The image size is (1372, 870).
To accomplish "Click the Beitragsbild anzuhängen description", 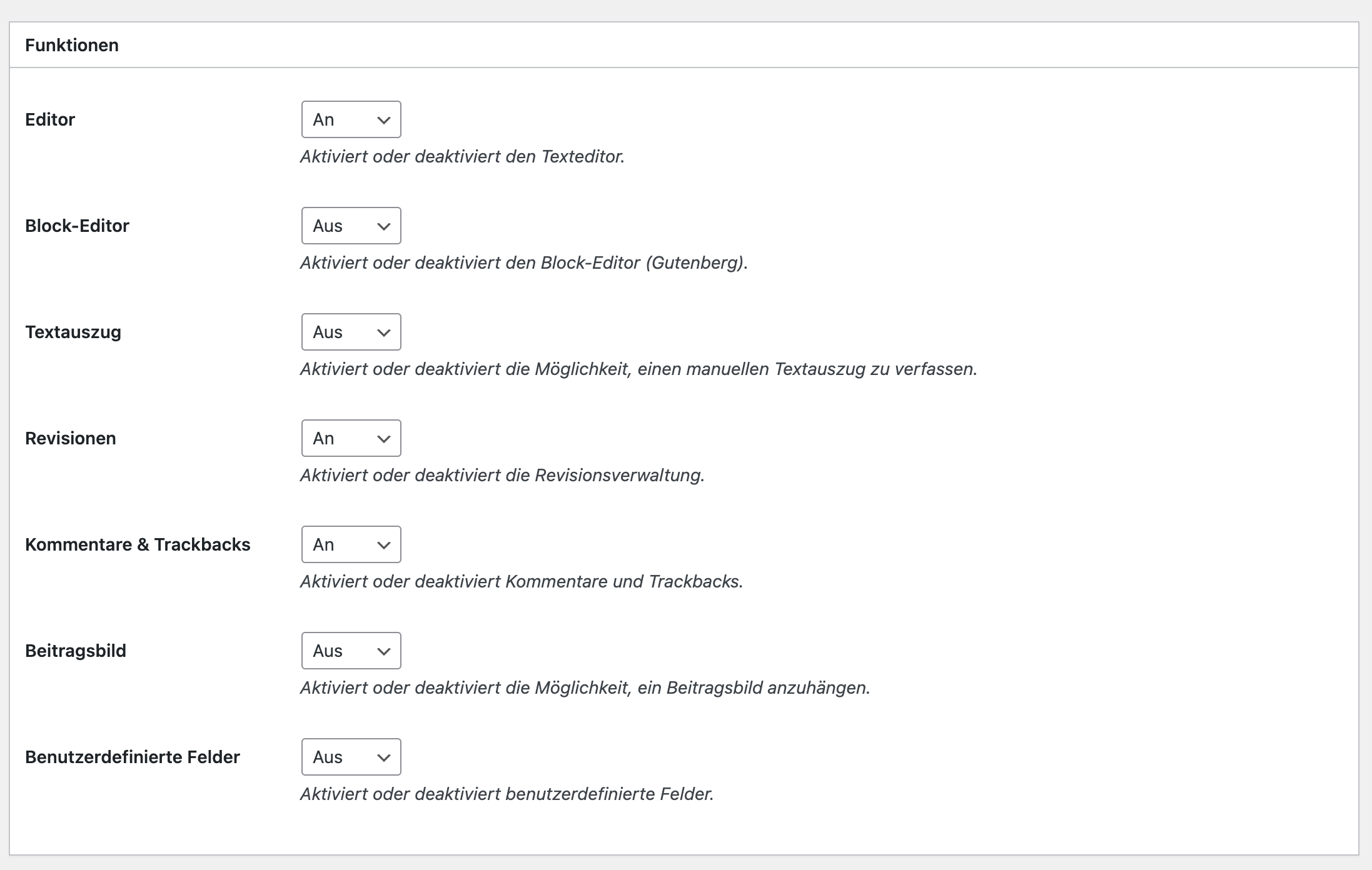I will pyautogui.click(x=585, y=687).
